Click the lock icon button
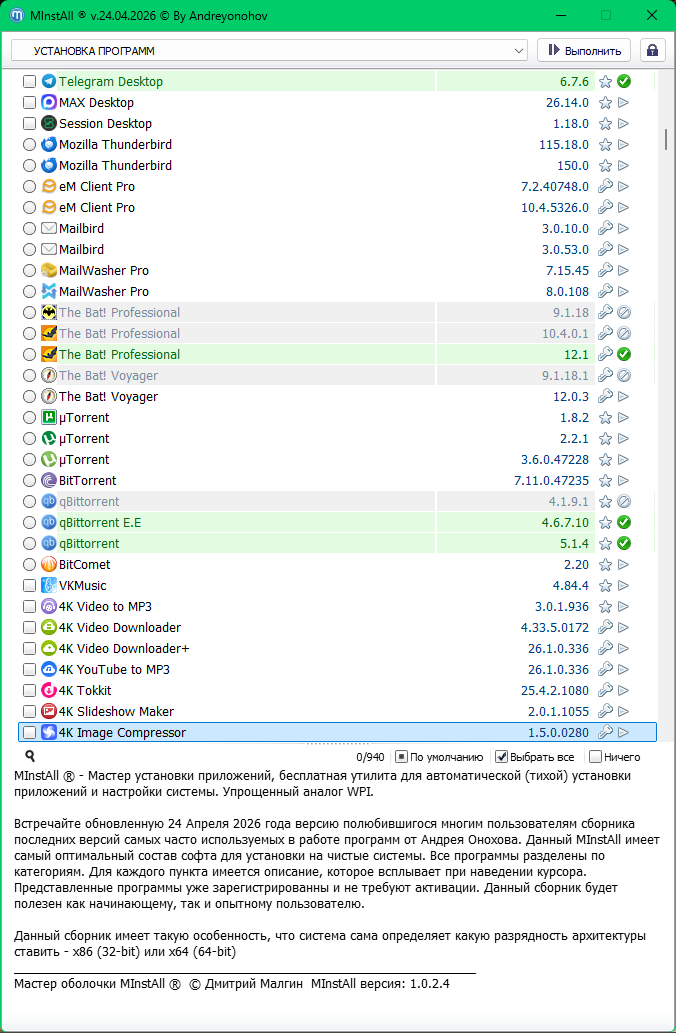Image resolution: width=676 pixels, height=1033 pixels. (653, 50)
